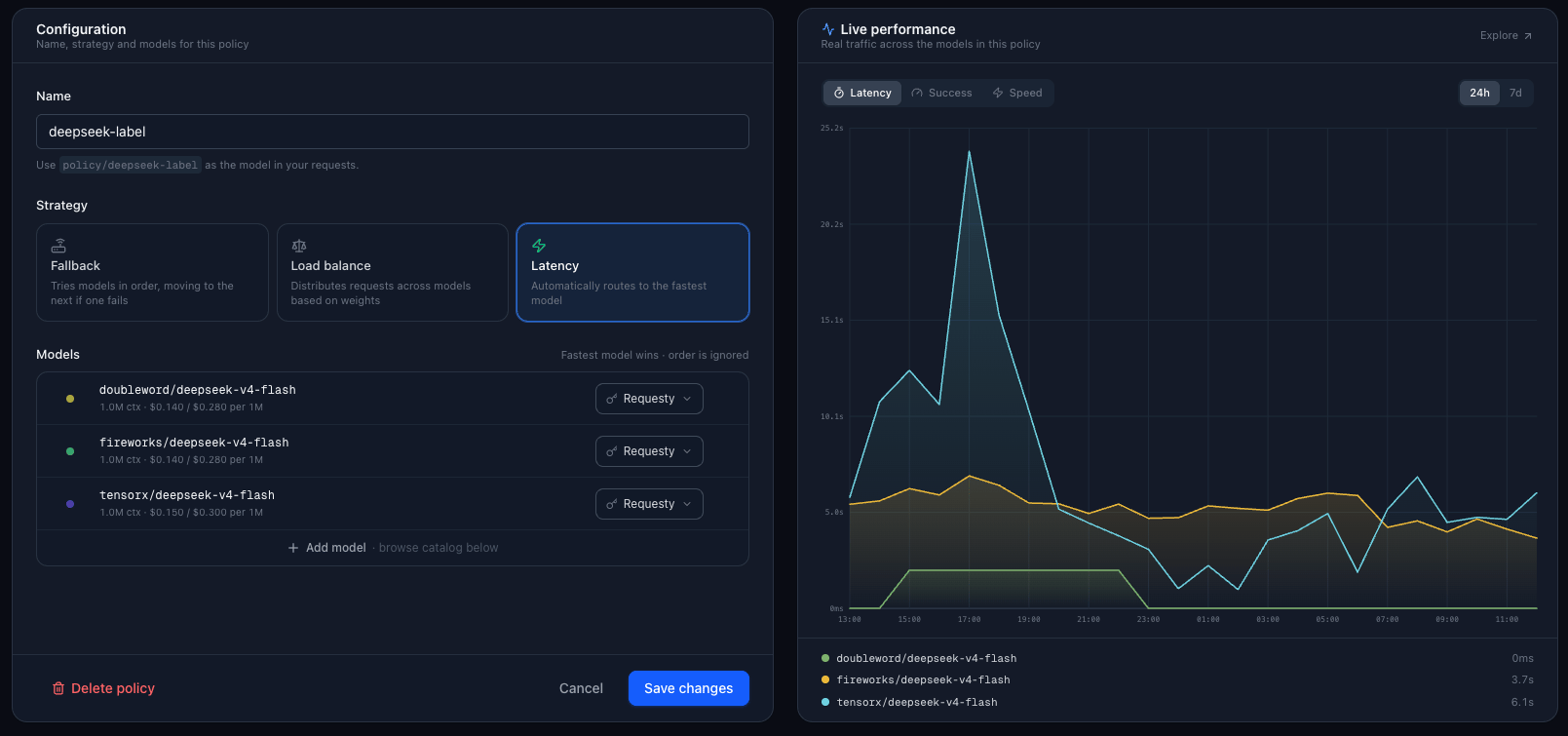Click the '0ms' legend value for doubleword

[1523, 658]
